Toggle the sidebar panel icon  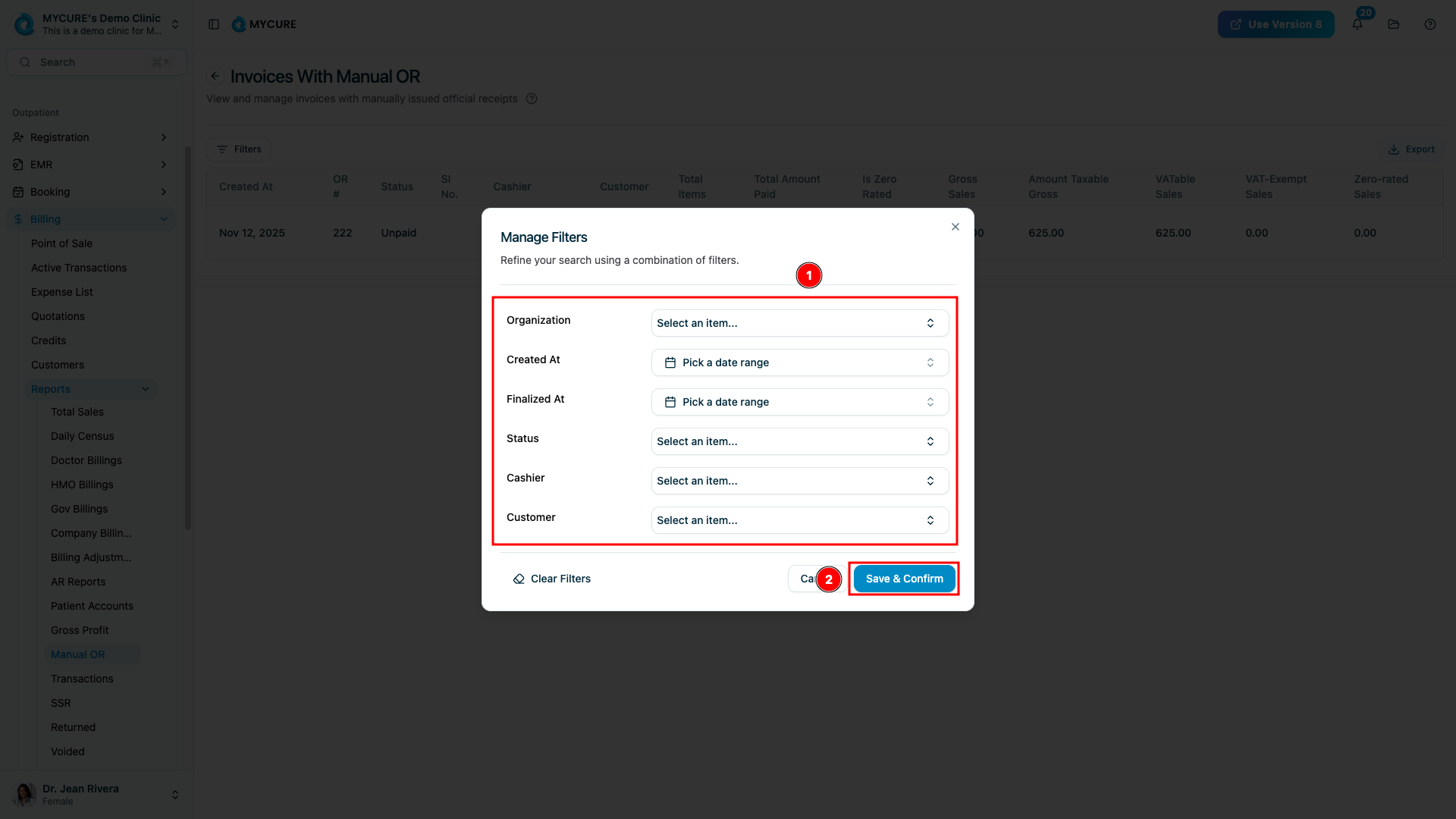[214, 24]
